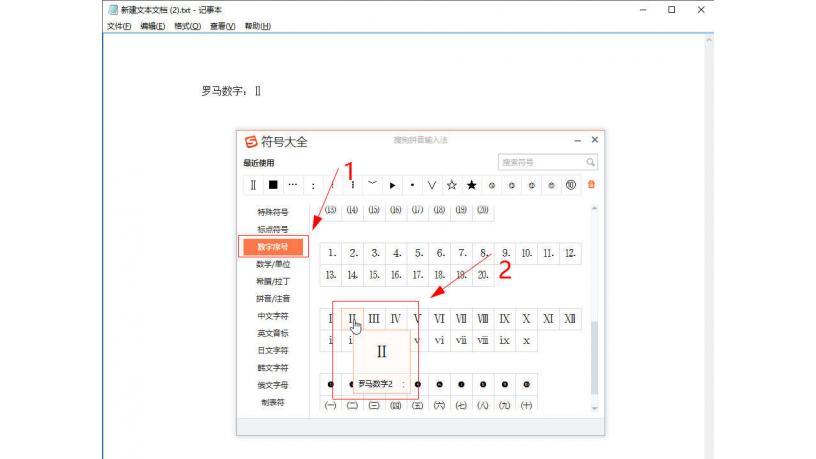Insert Roman numeral II from recent symbols row

click(x=253, y=185)
